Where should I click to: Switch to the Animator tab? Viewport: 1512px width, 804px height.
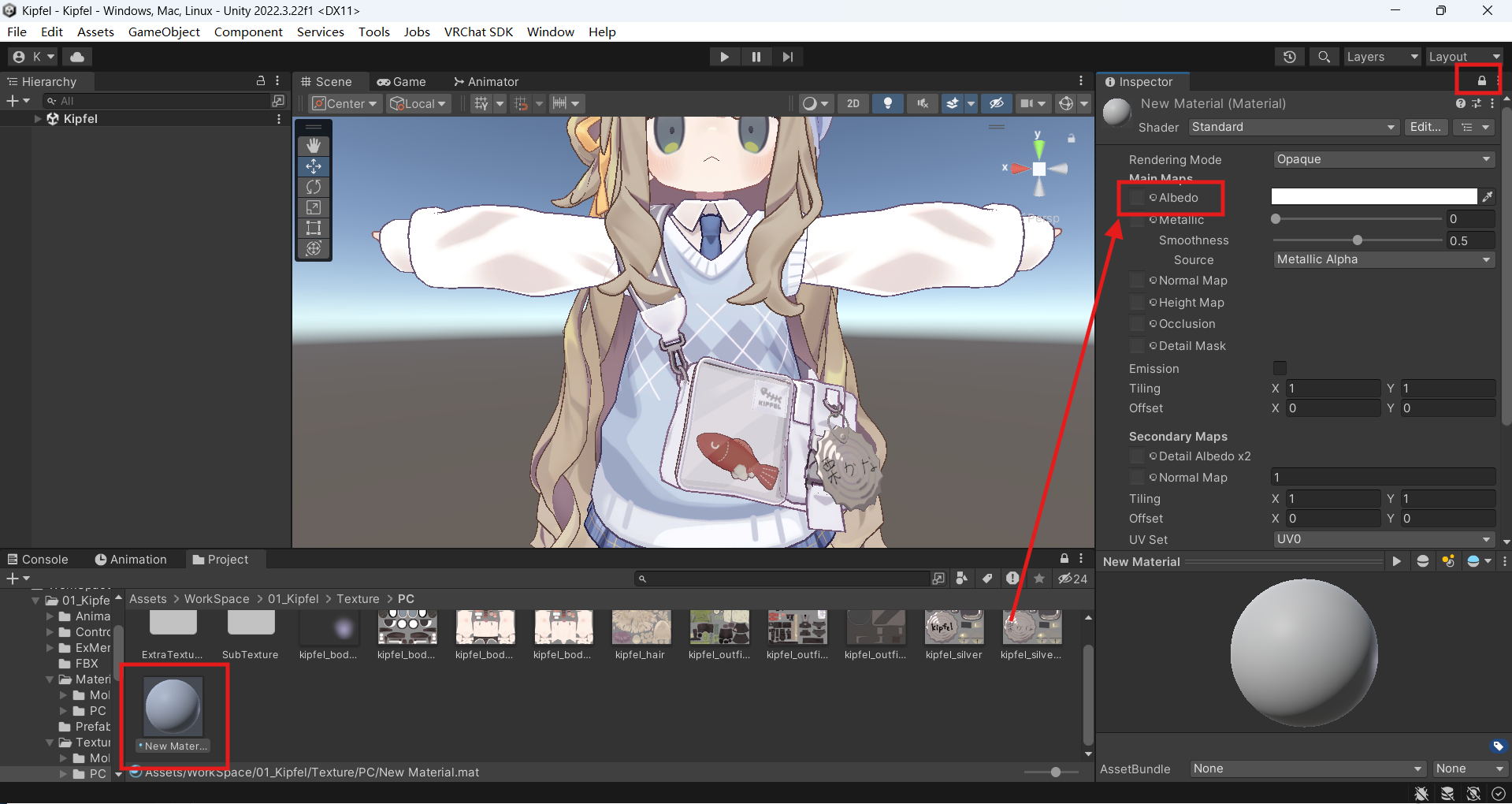click(486, 81)
